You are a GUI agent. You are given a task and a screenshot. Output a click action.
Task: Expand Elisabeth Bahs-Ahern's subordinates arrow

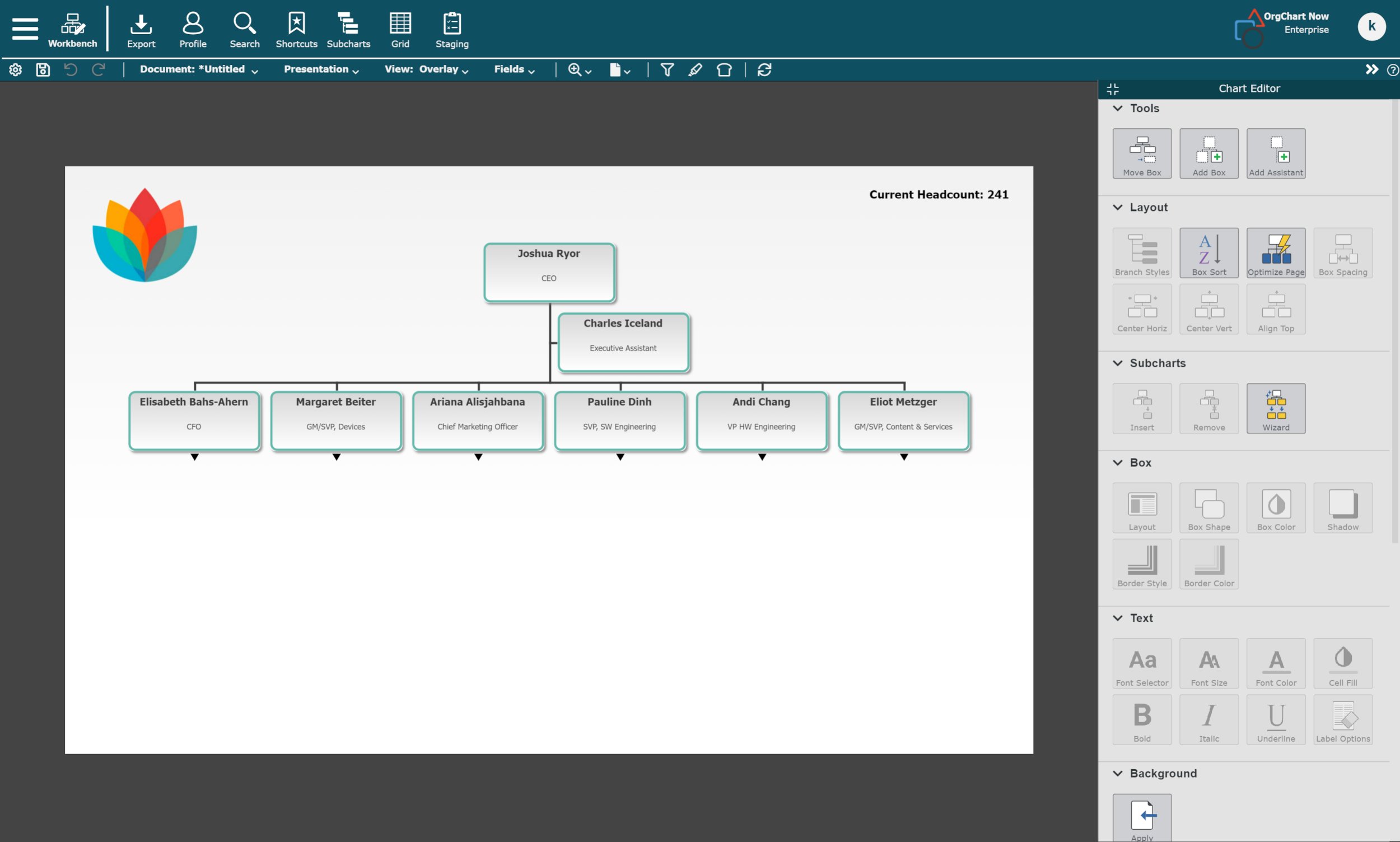[x=195, y=457]
